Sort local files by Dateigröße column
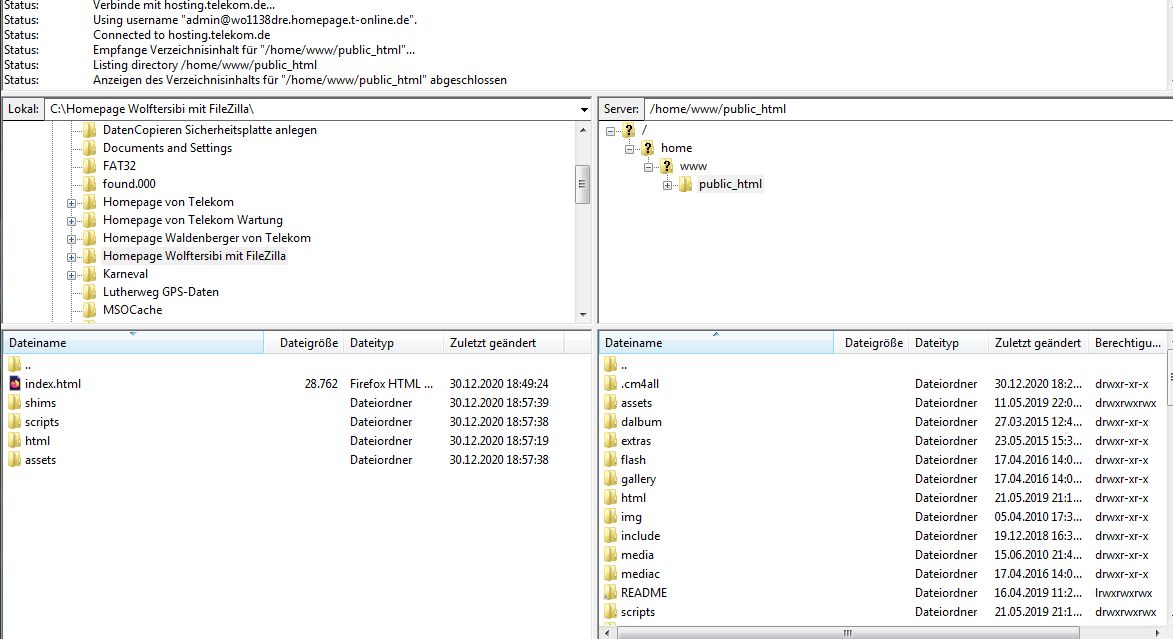The width and height of the screenshot is (1173, 639). click(x=307, y=343)
